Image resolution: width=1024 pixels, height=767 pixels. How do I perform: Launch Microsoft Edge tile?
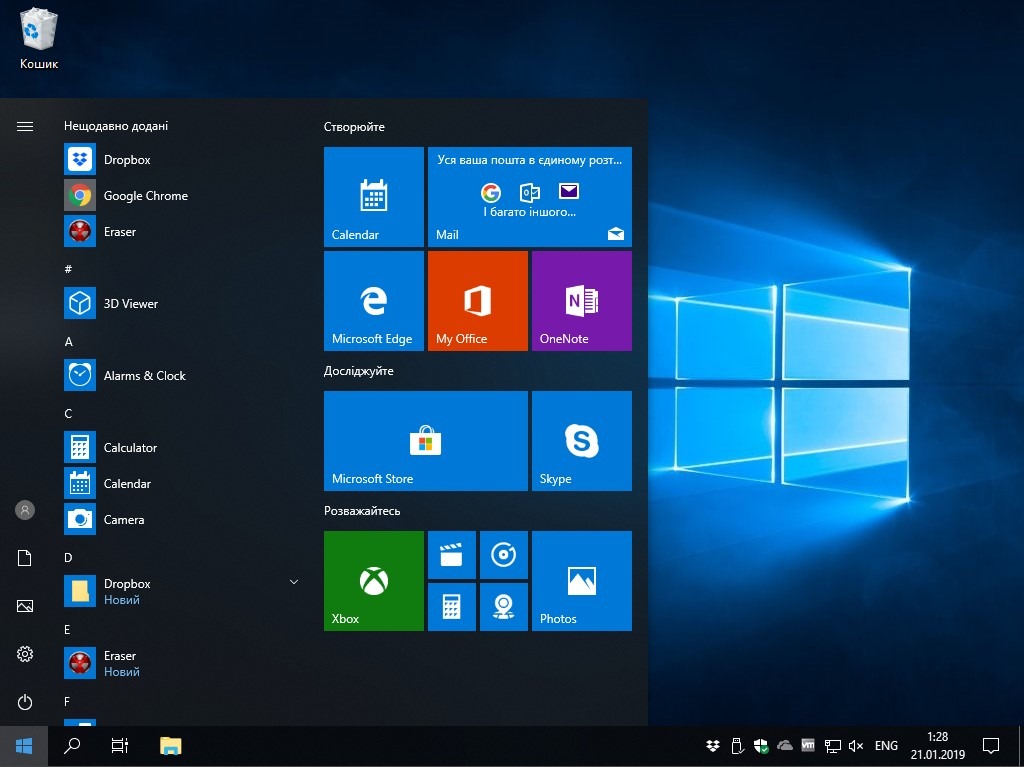tap(374, 301)
